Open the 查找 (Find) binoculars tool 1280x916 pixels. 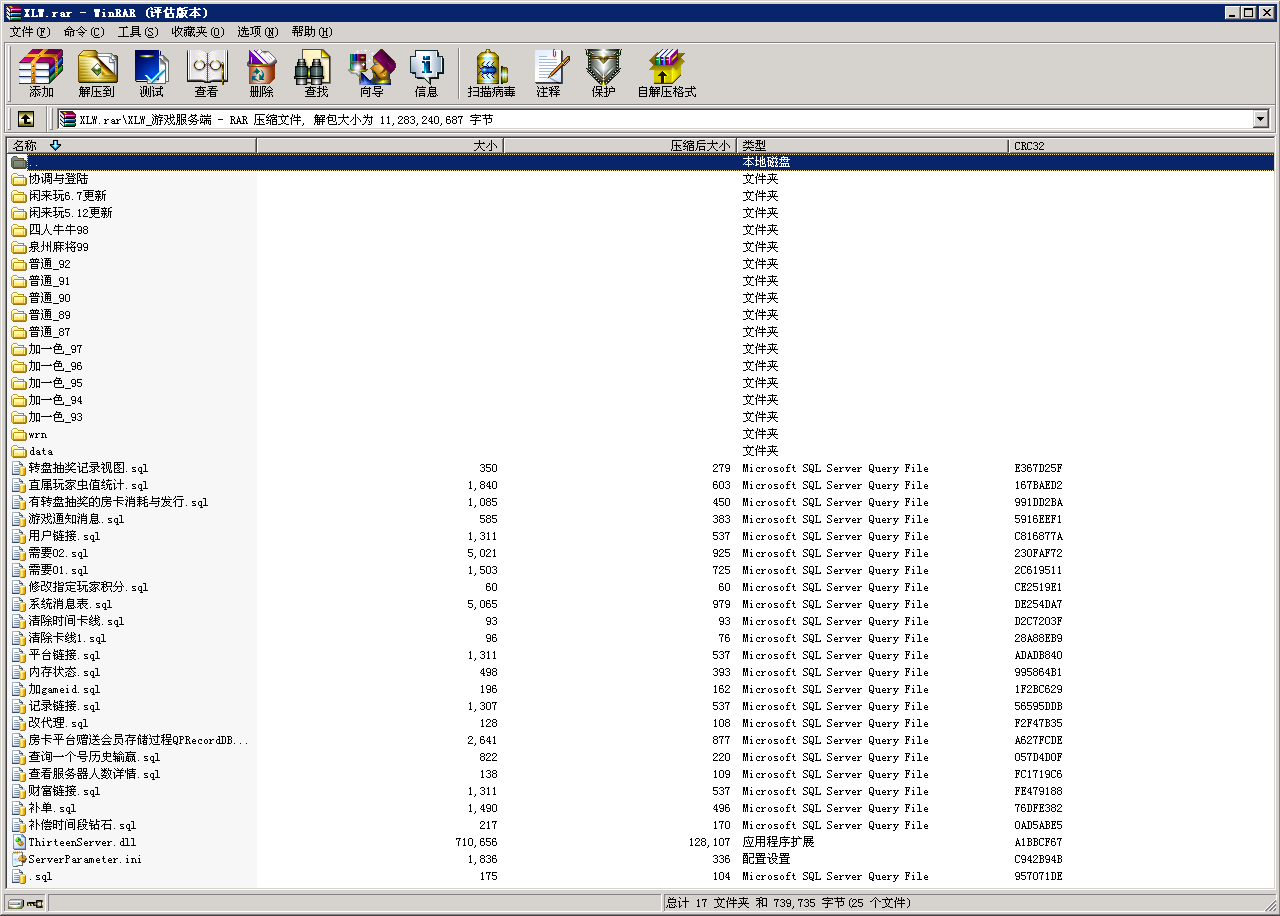click(316, 74)
